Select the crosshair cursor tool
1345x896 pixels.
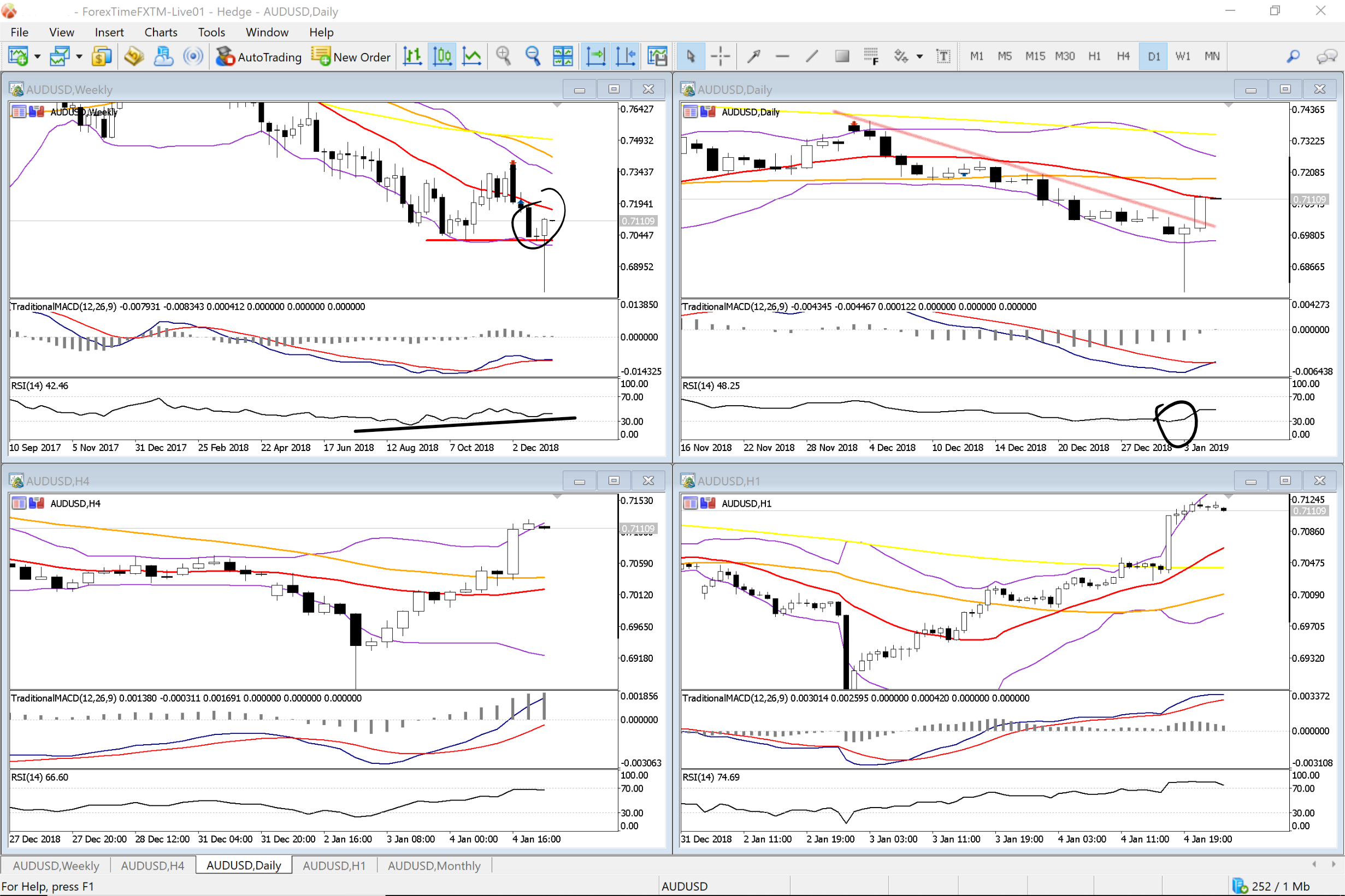[x=720, y=57]
